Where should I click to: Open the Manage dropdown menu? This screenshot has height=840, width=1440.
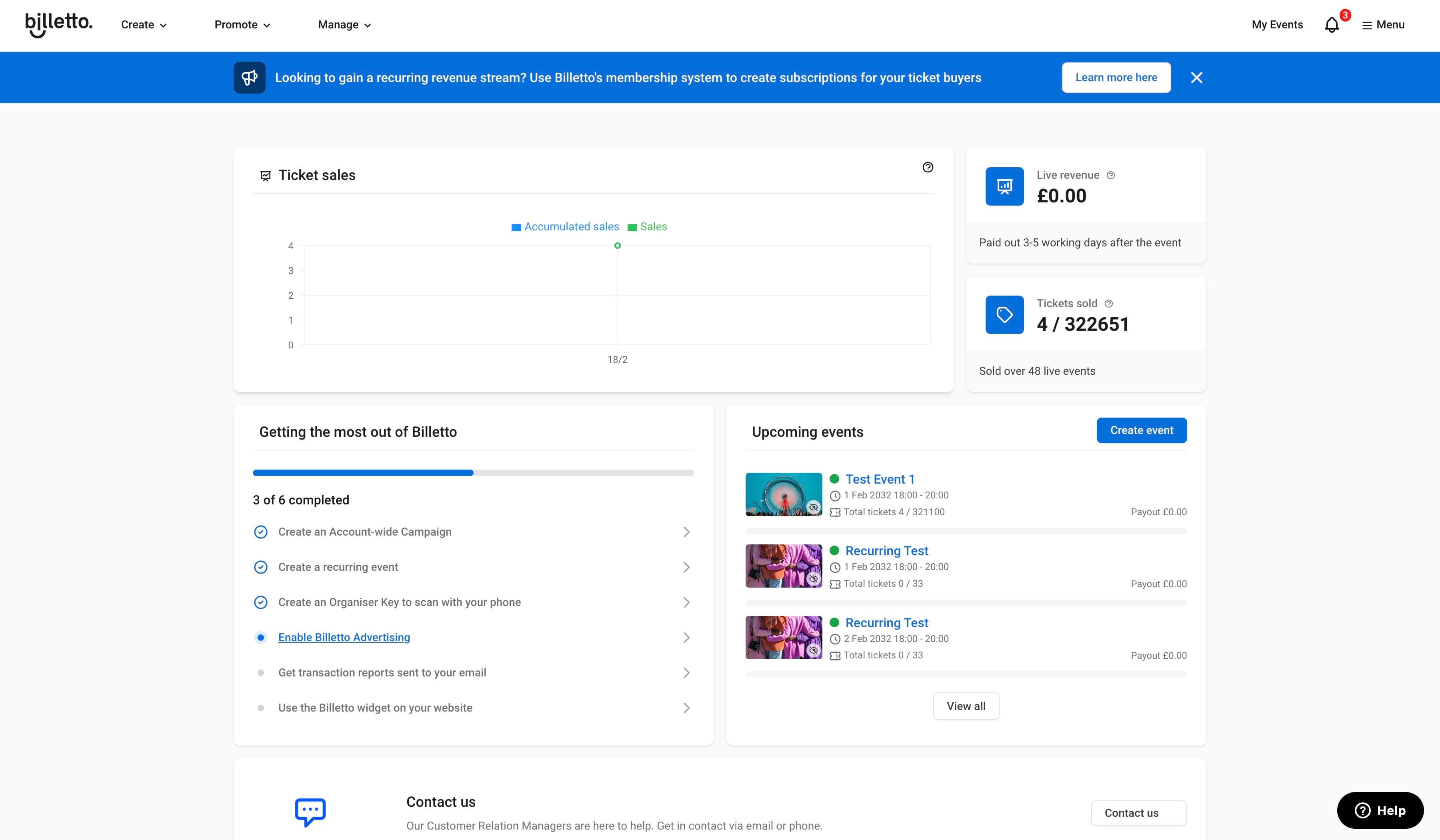[344, 24]
